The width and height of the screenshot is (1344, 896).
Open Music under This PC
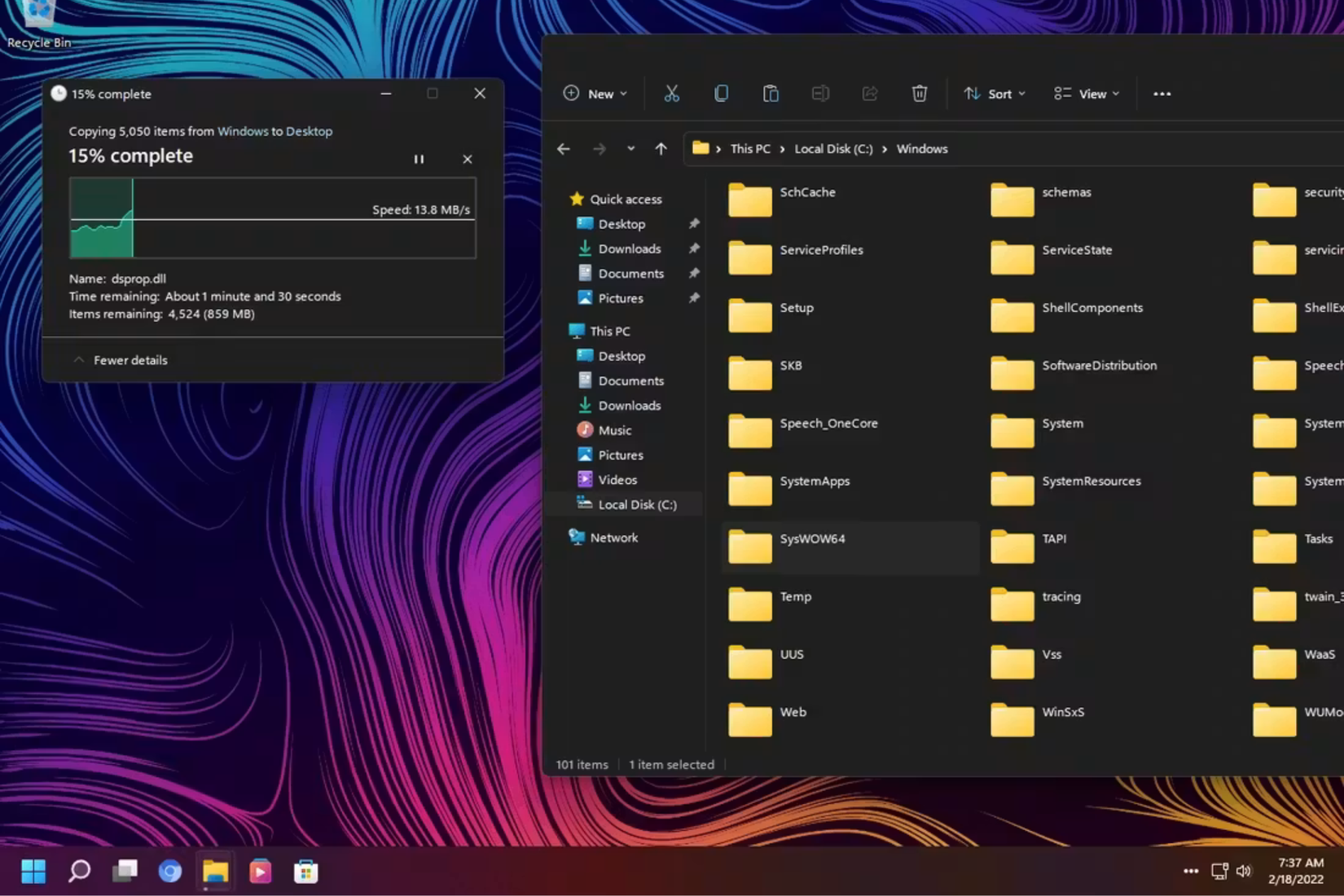[604, 430]
